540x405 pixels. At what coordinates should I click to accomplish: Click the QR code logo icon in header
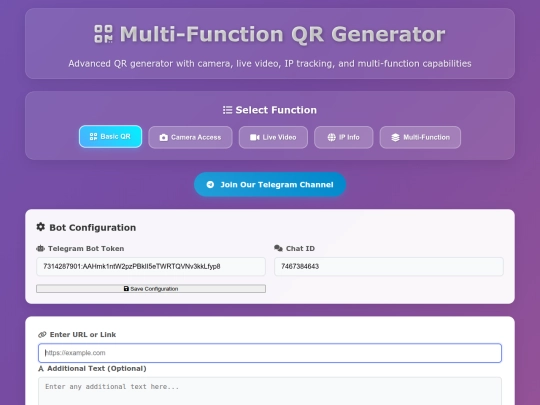click(x=103, y=34)
